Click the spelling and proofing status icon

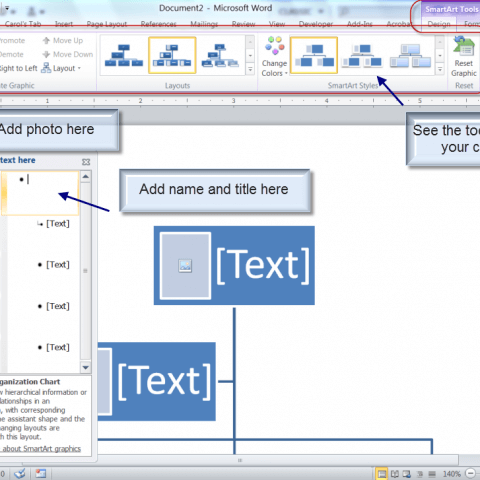19,473
